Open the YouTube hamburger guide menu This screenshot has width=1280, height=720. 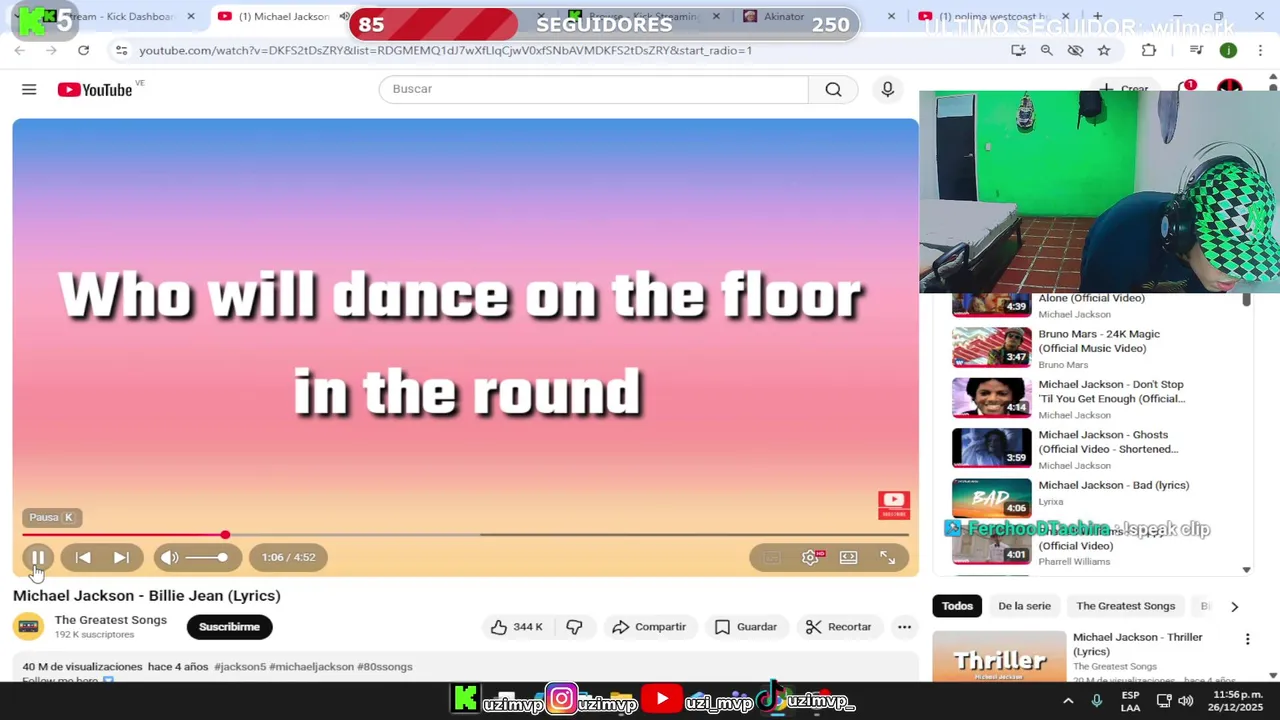click(29, 89)
